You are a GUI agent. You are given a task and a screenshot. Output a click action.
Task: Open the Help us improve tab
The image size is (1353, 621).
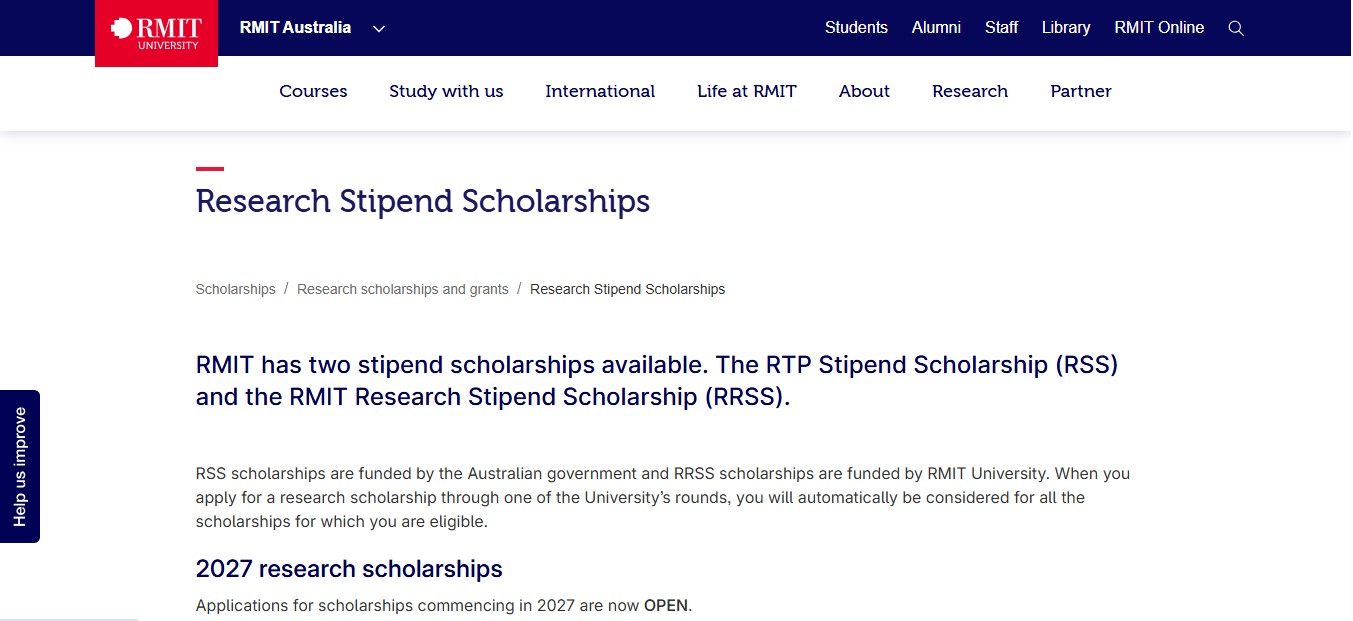pos(20,466)
